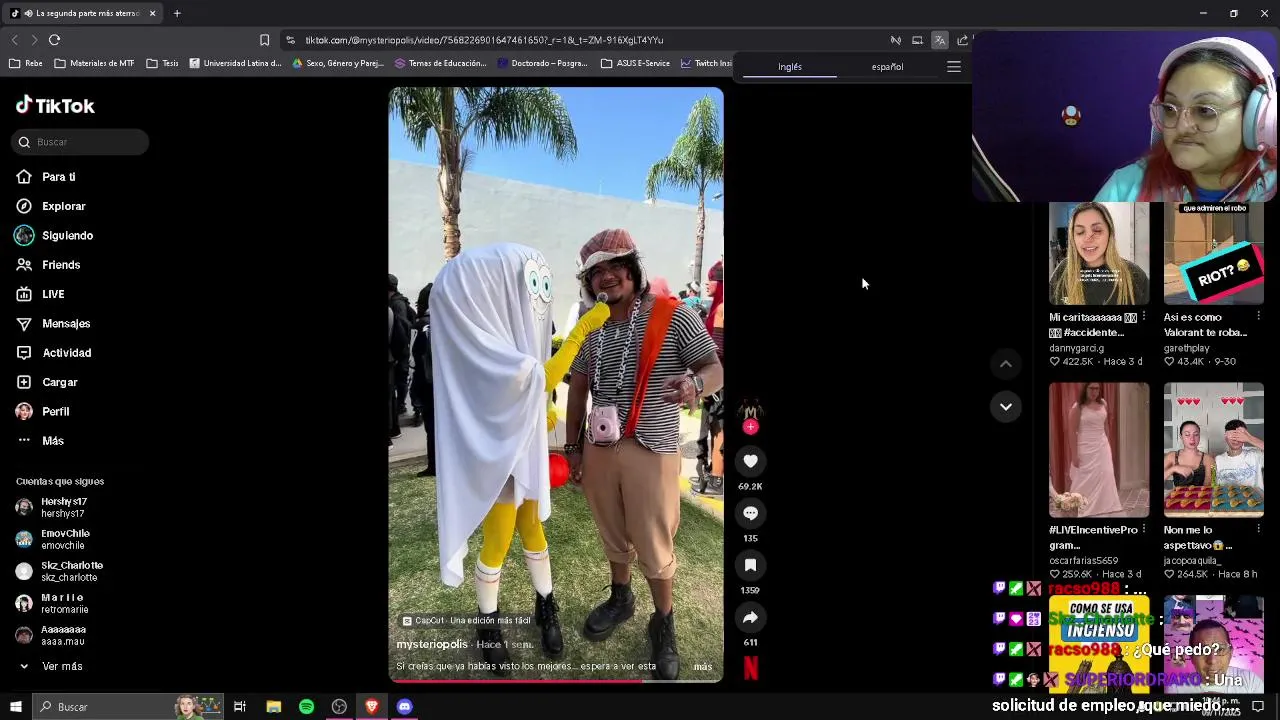Click the address bar URL
Viewport: 1280px width, 720px height.
pos(484,40)
